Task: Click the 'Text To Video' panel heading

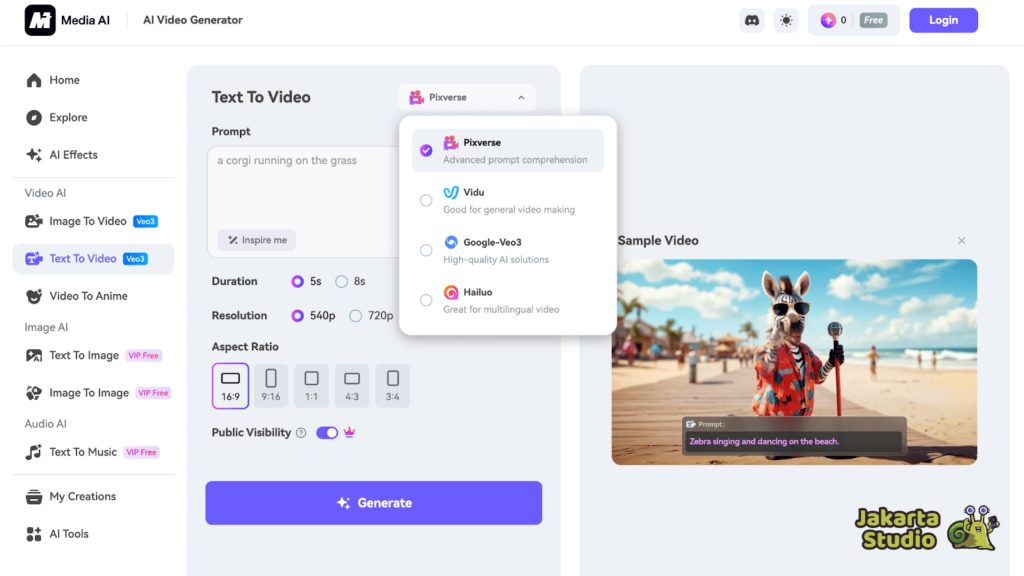Action: (261, 97)
